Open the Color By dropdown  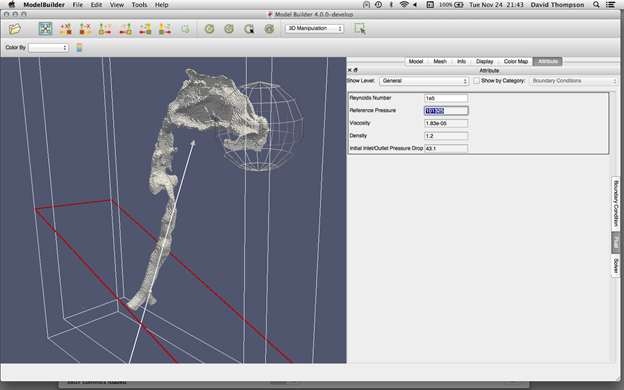coord(48,48)
